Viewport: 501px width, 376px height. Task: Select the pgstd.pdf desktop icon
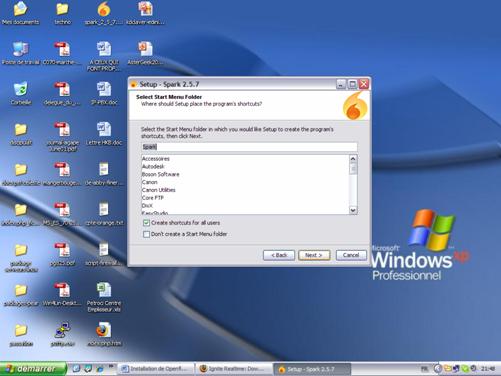click(62, 254)
